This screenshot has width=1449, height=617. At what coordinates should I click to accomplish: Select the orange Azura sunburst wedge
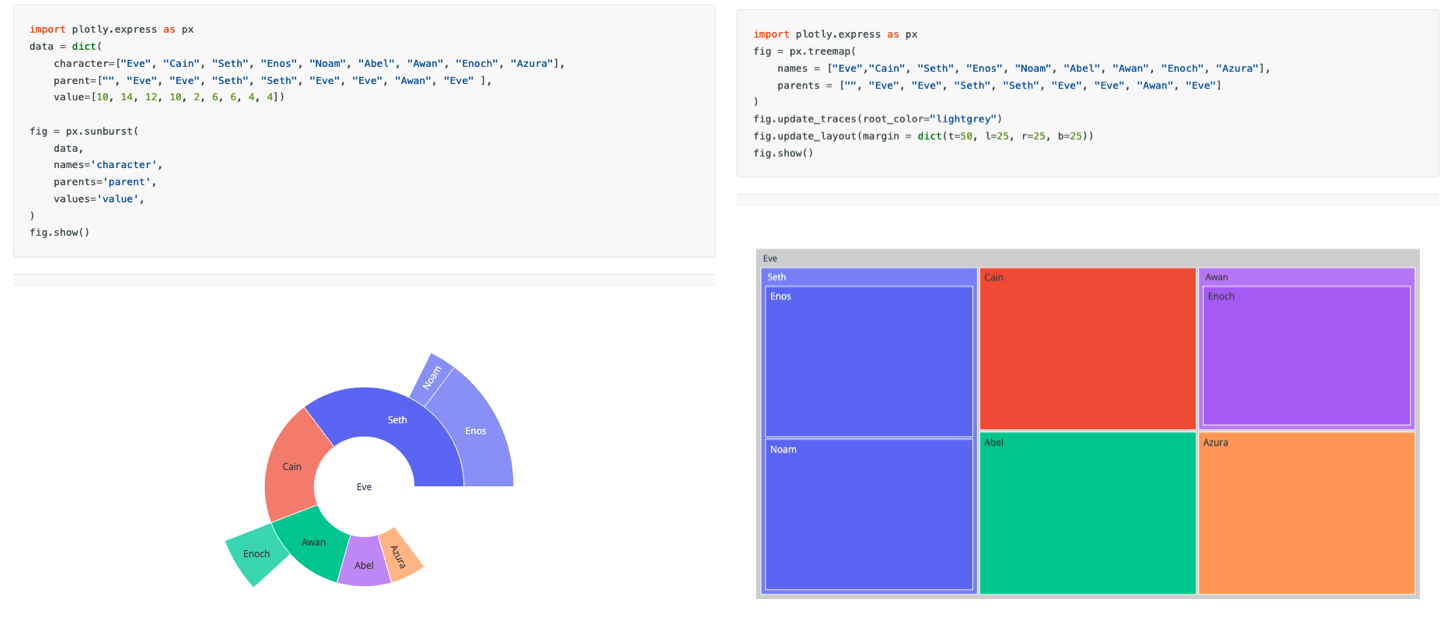click(x=400, y=555)
